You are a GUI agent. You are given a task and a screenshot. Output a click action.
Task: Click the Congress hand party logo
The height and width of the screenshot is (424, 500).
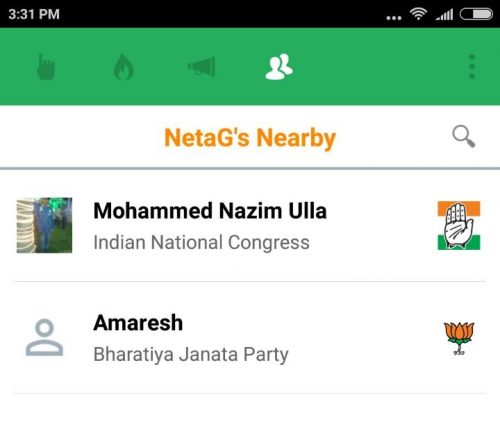point(459,225)
